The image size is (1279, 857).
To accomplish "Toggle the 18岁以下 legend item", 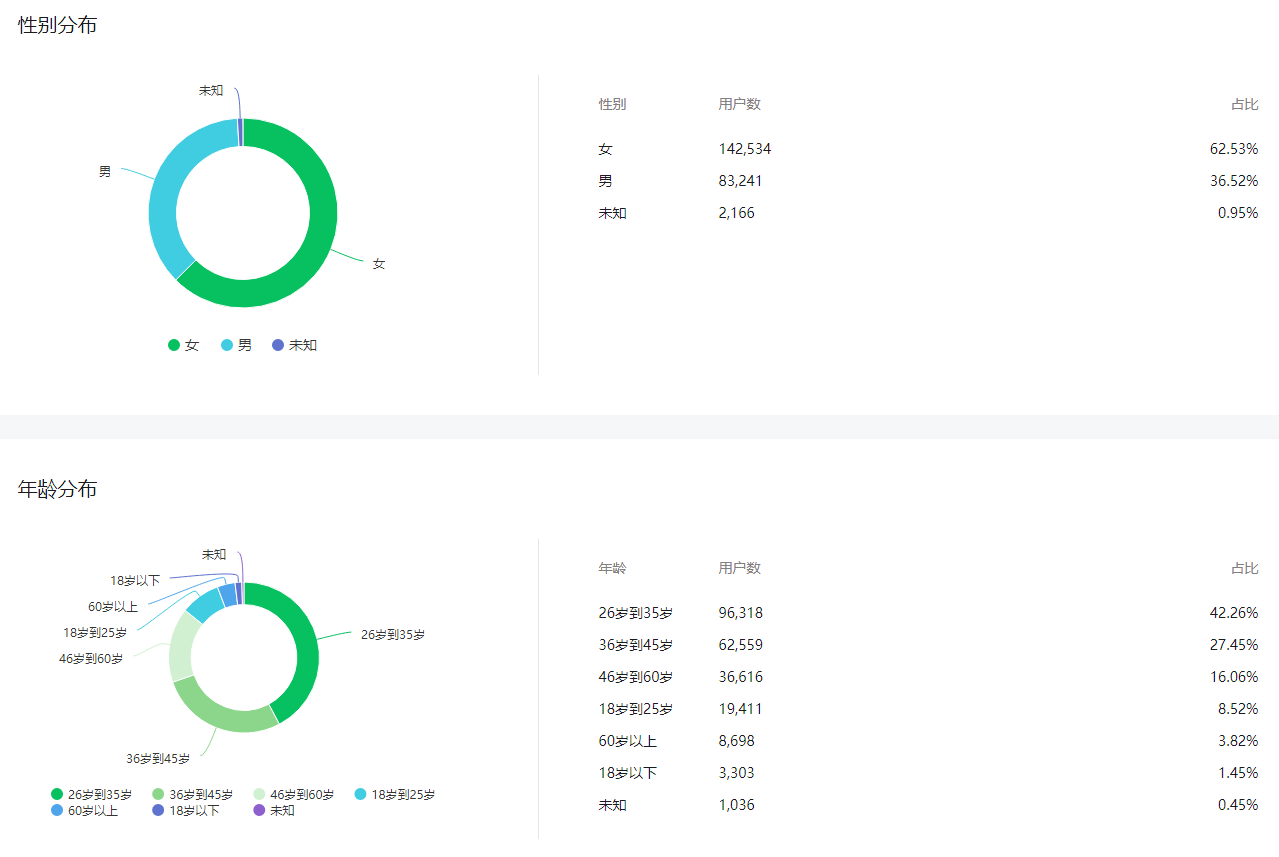I will pos(185,811).
